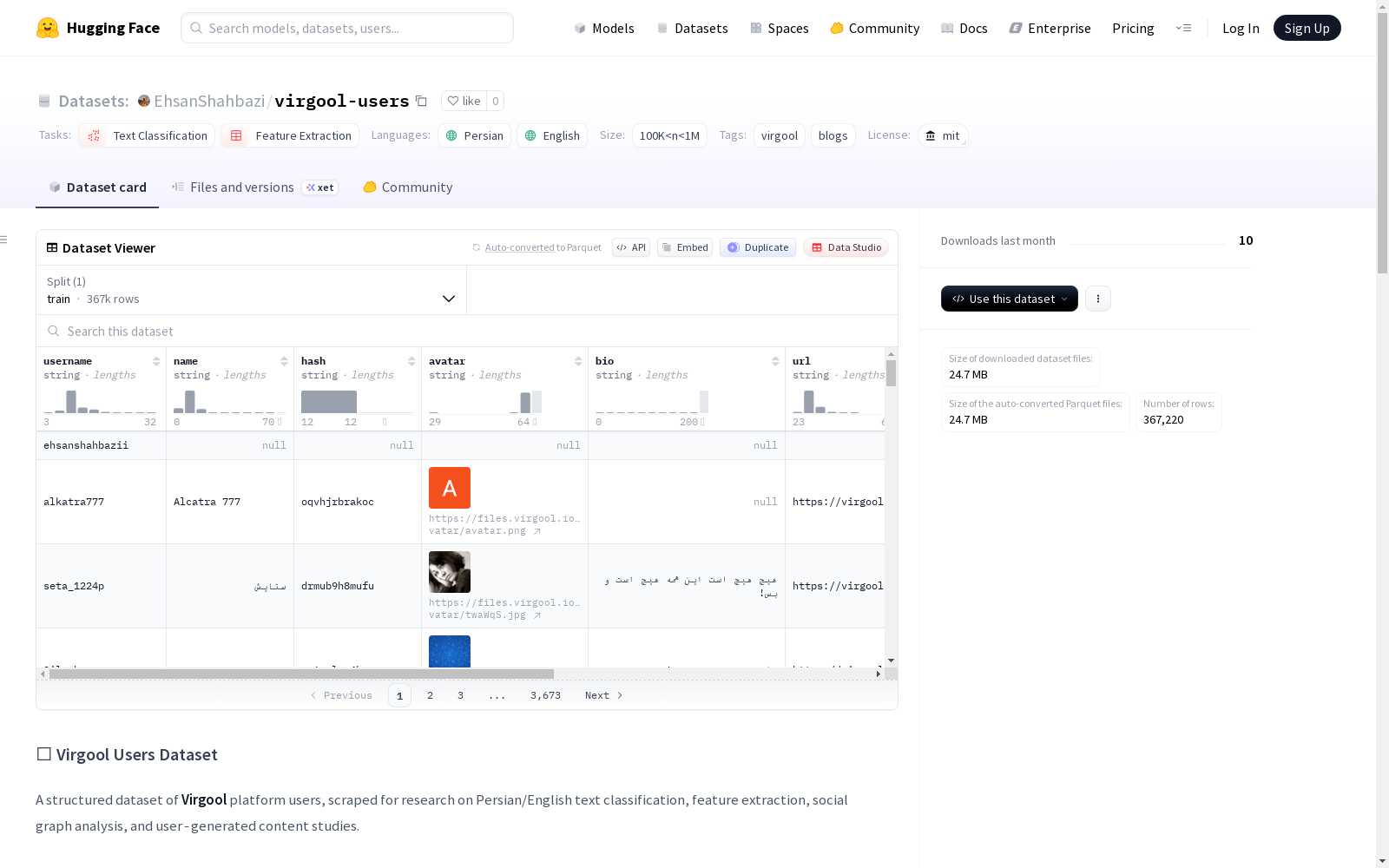The width and height of the screenshot is (1389, 868).
Task: Open the seta_1224p avatar photo thumbnail
Action: coord(450,572)
